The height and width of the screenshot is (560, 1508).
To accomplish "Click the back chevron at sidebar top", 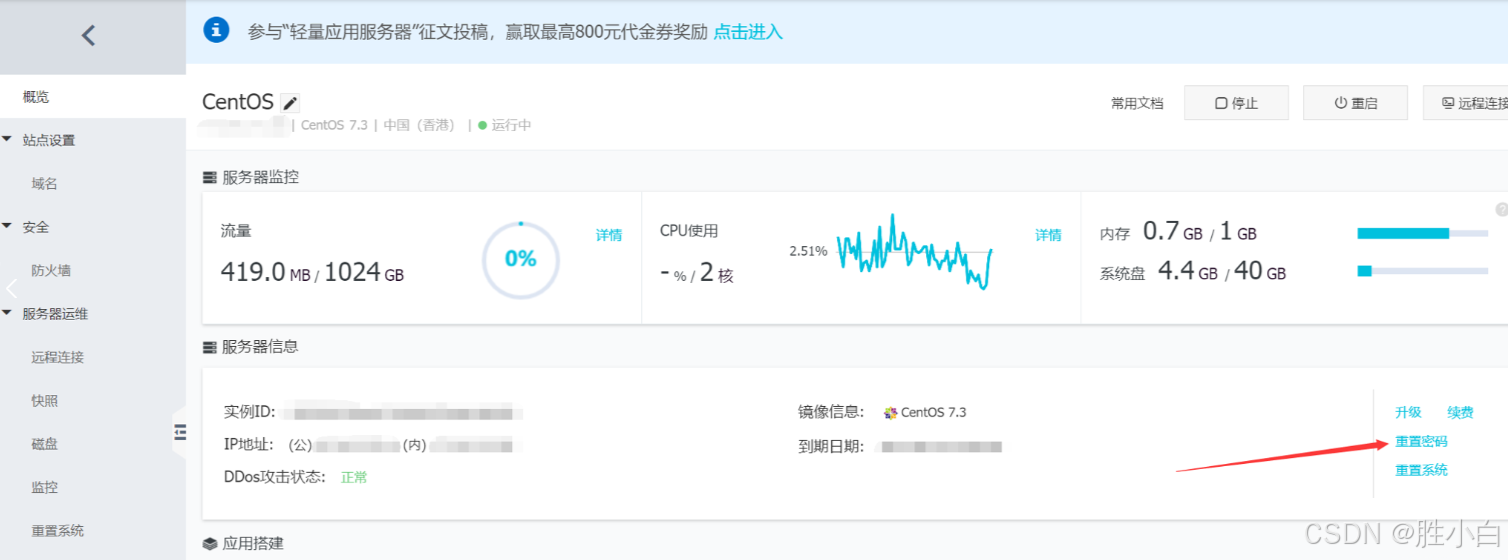I will click(x=88, y=36).
